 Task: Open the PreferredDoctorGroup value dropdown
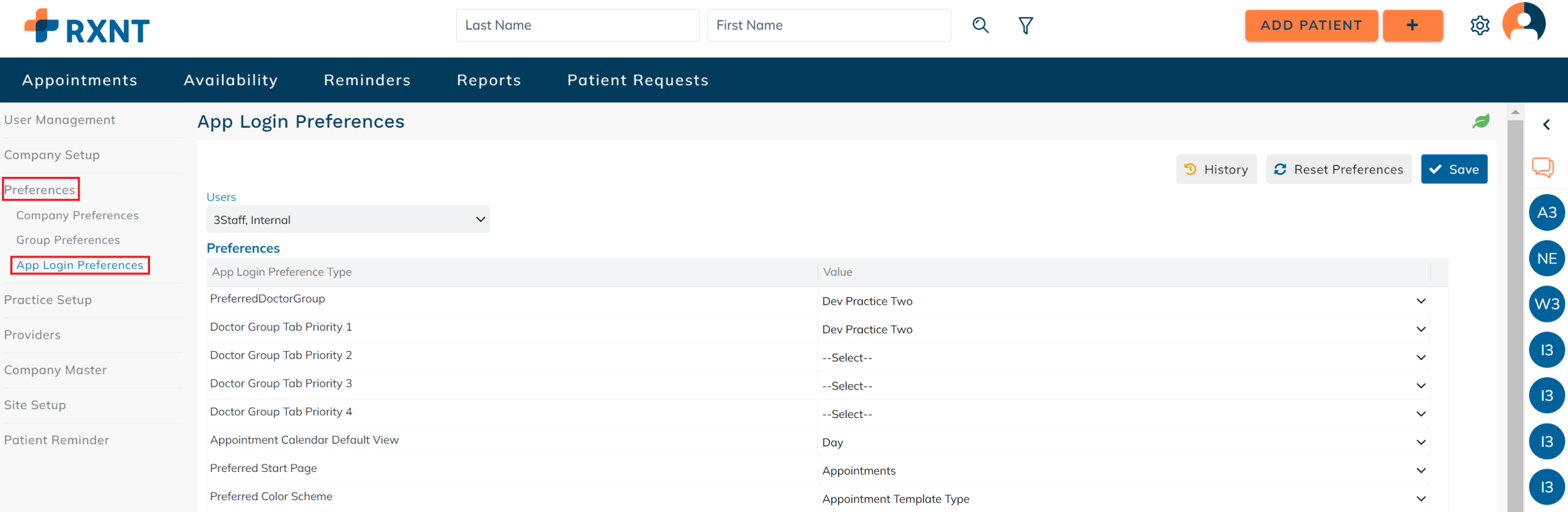coord(1124,301)
